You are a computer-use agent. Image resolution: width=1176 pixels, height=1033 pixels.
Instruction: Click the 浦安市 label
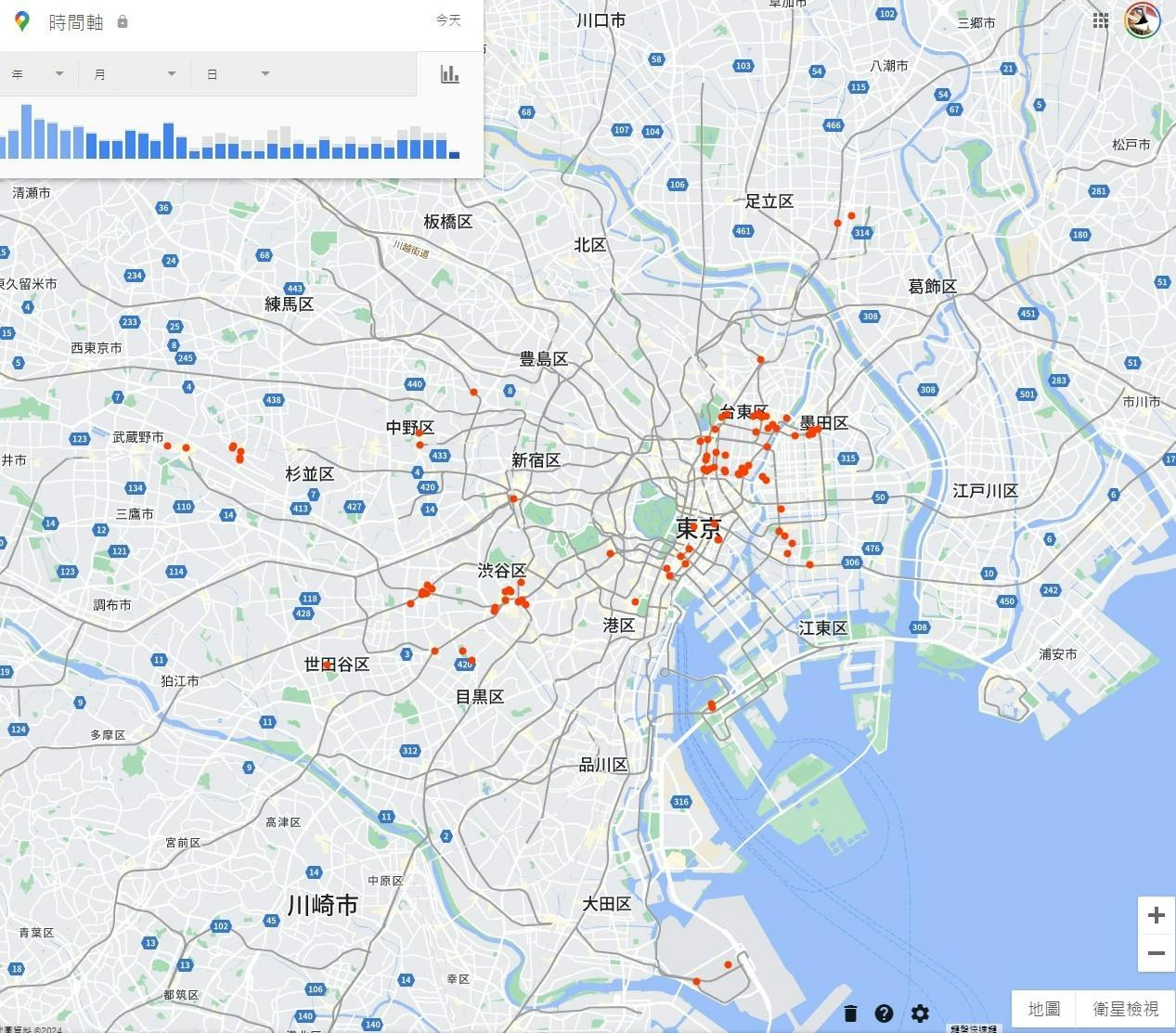[x=1058, y=654]
